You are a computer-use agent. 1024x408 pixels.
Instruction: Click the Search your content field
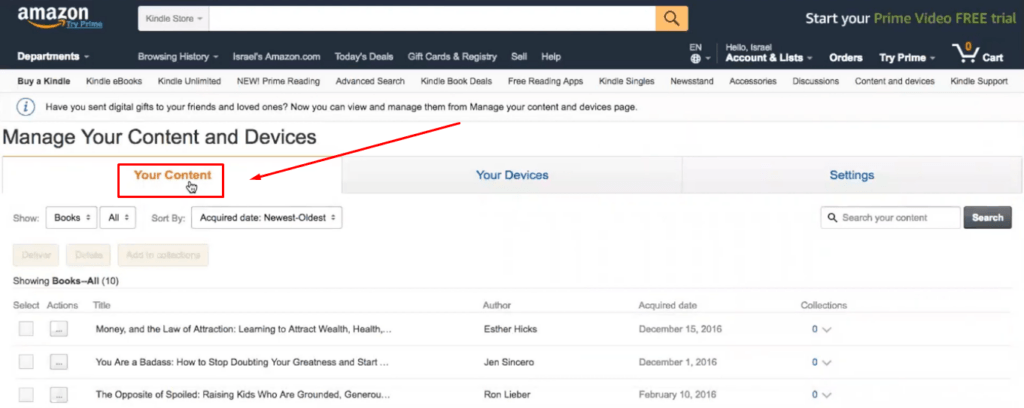click(891, 218)
